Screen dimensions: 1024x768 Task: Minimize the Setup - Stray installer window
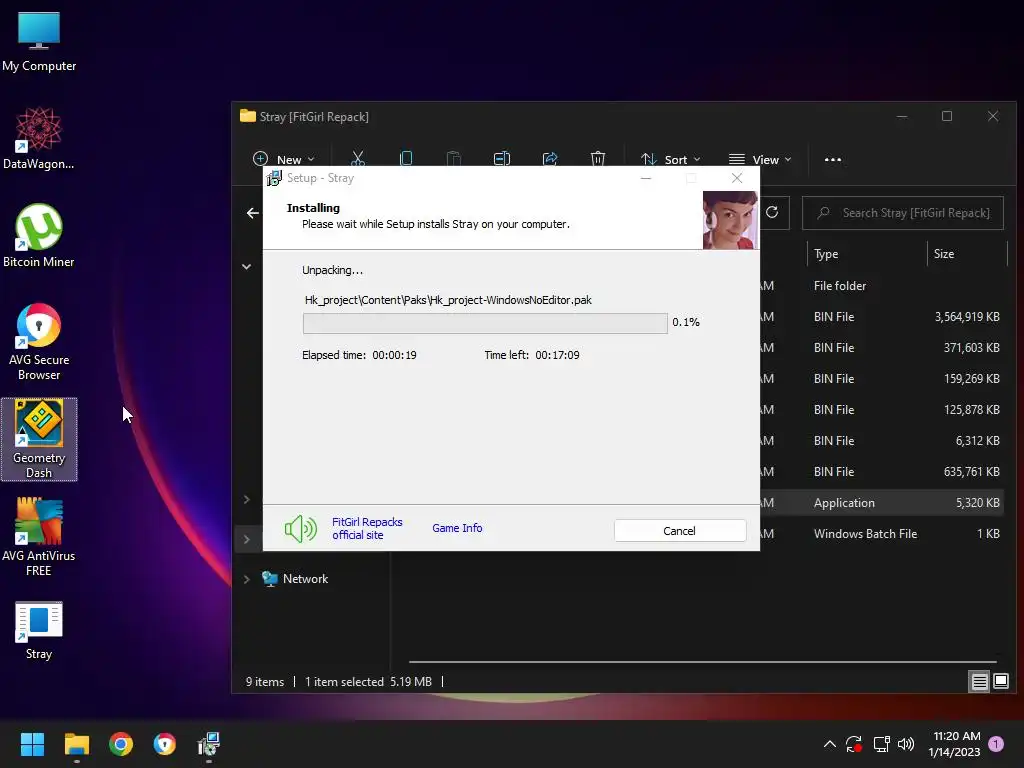[x=646, y=178]
